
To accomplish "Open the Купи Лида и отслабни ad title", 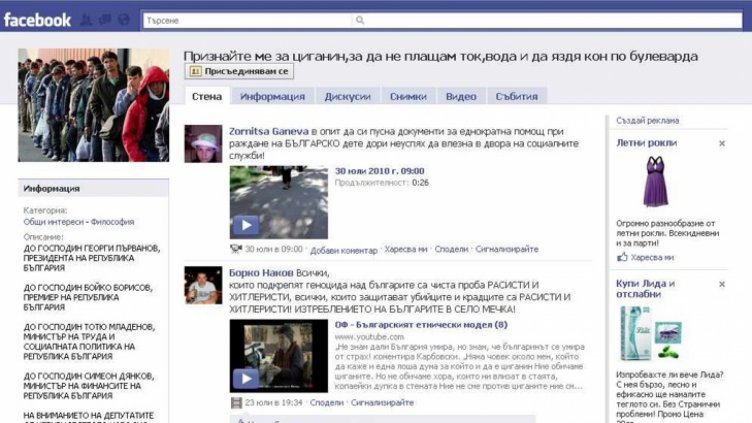I will click(x=646, y=289).
